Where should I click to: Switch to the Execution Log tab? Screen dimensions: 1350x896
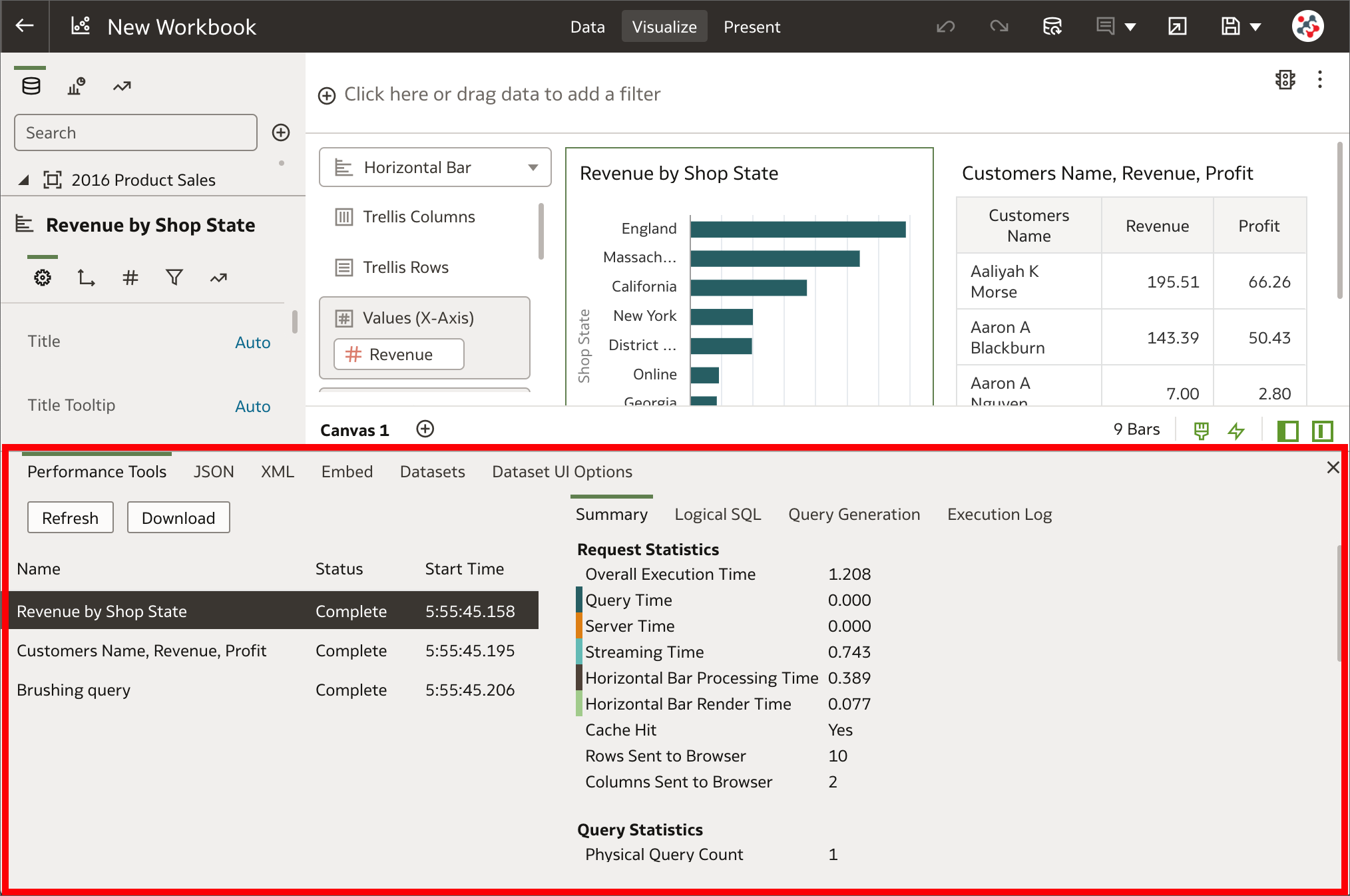coord(999,514)
